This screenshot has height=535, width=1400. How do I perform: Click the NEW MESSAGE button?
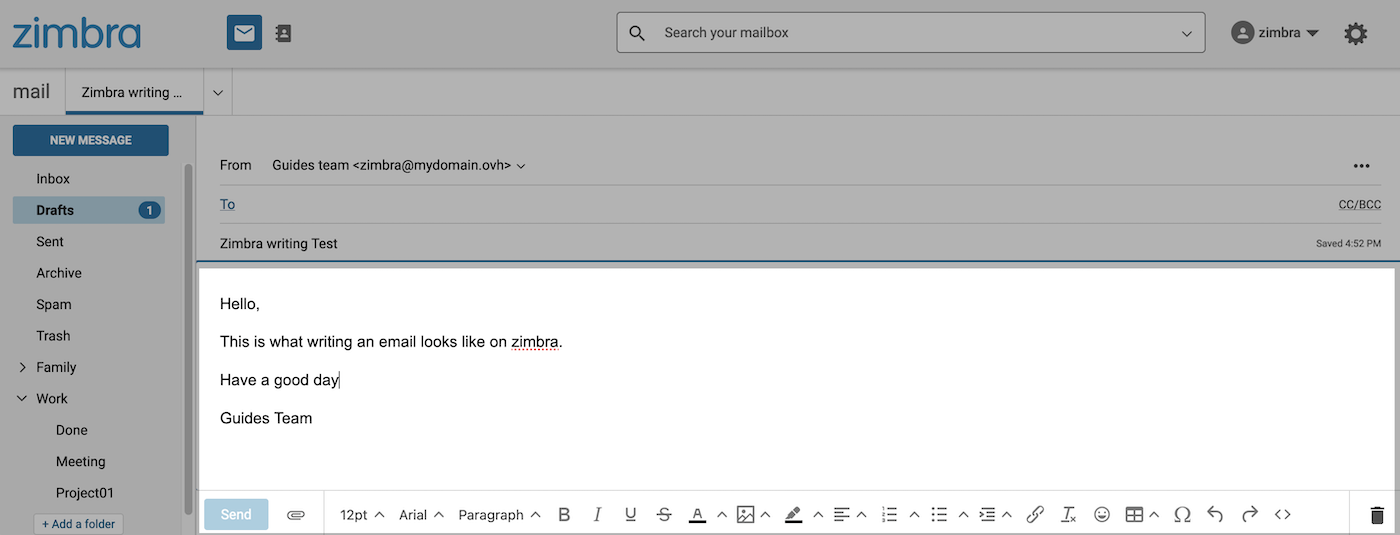[x=91, y=140]
